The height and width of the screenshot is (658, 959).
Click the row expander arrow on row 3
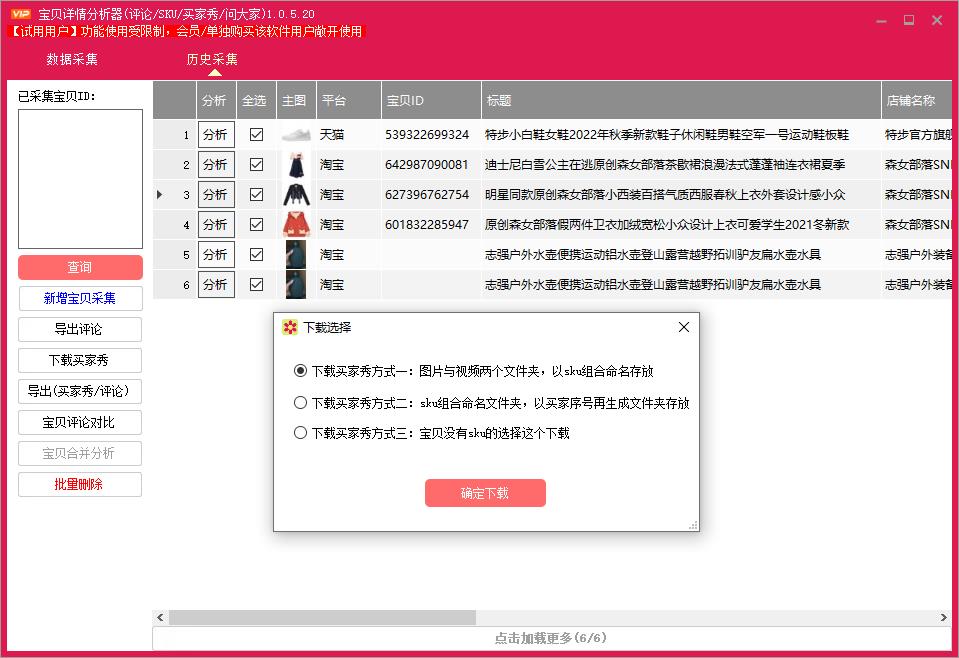point(161,194)
